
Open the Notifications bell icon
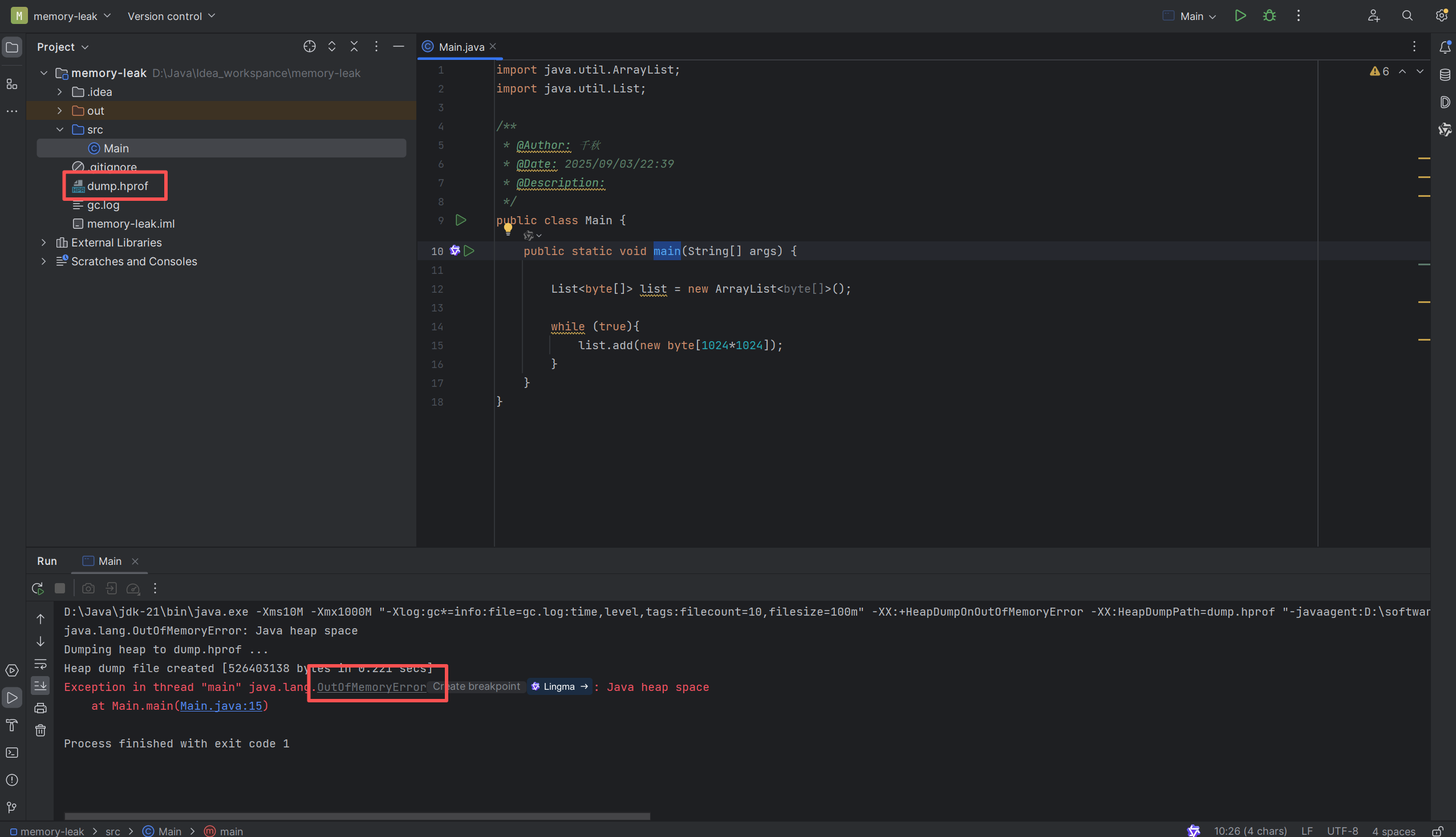tap(1445, 47)
